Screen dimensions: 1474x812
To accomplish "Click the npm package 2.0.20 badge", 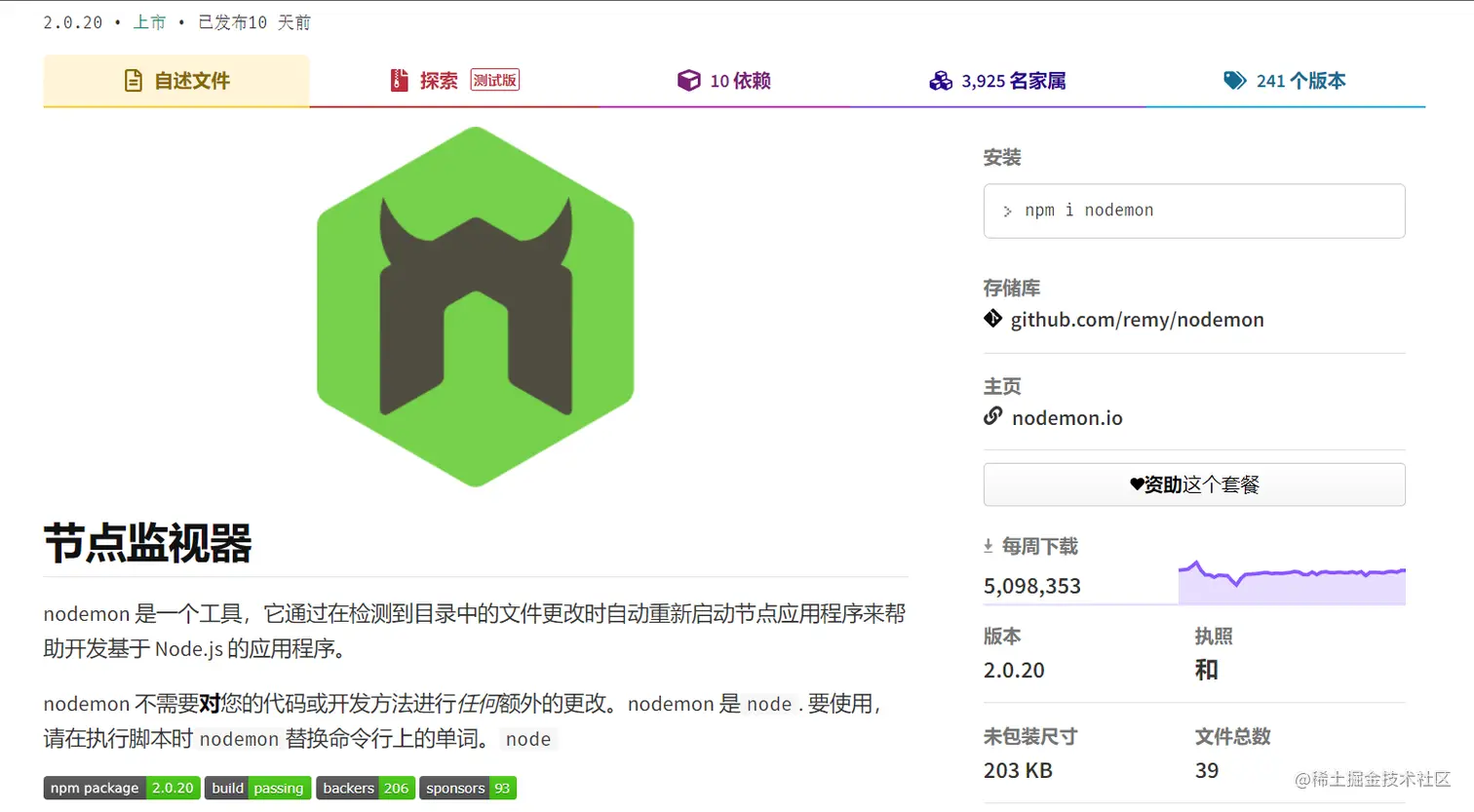I will [x=122, y=788].
